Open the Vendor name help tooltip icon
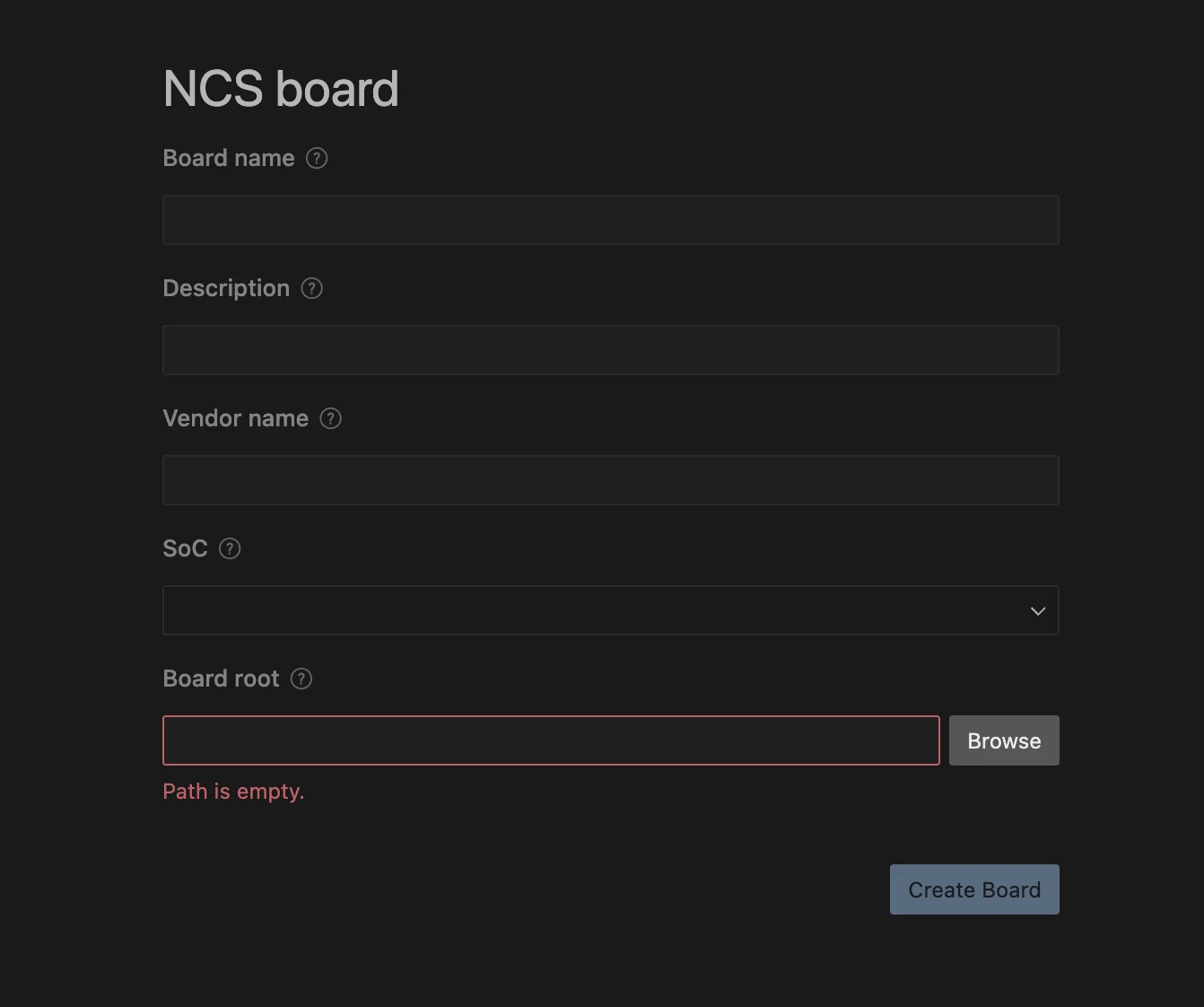This screenshot has width=1204, height=1007. point(330,418)
